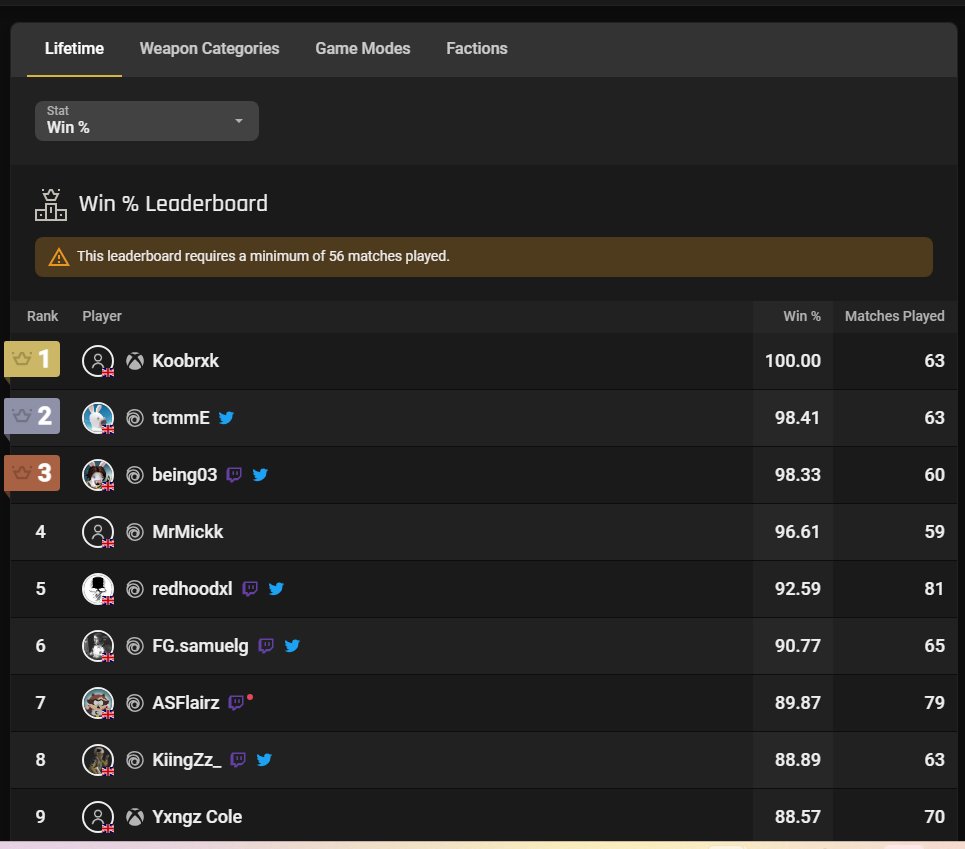
Task: Click the 81 matches played value
Action: click(x=934, y=589)
